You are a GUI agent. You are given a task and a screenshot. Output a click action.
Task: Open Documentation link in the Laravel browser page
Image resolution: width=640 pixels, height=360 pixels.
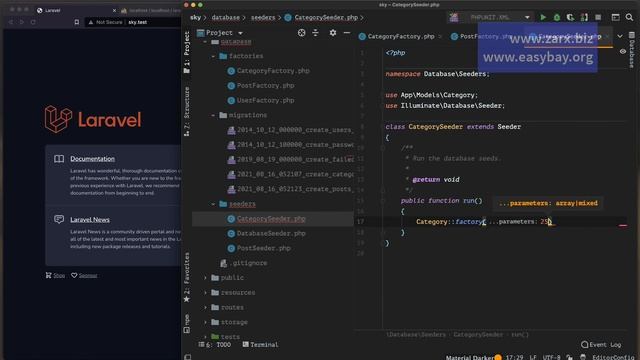click(x=92, y=159)
